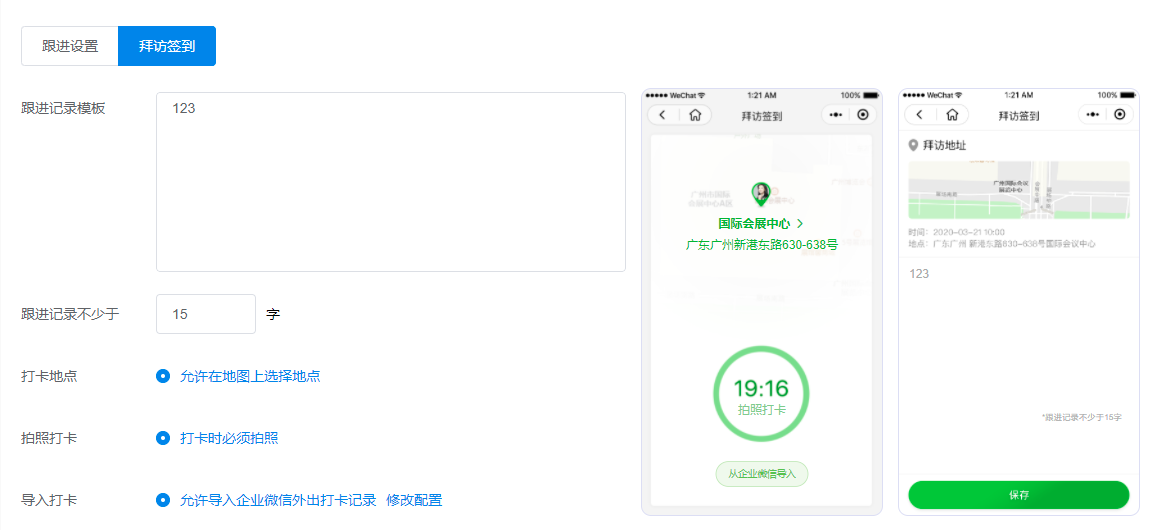The image size is (1166, 530).
Task: Toggle 打卡时必须拍照 radio option
Action: point(163,438)
